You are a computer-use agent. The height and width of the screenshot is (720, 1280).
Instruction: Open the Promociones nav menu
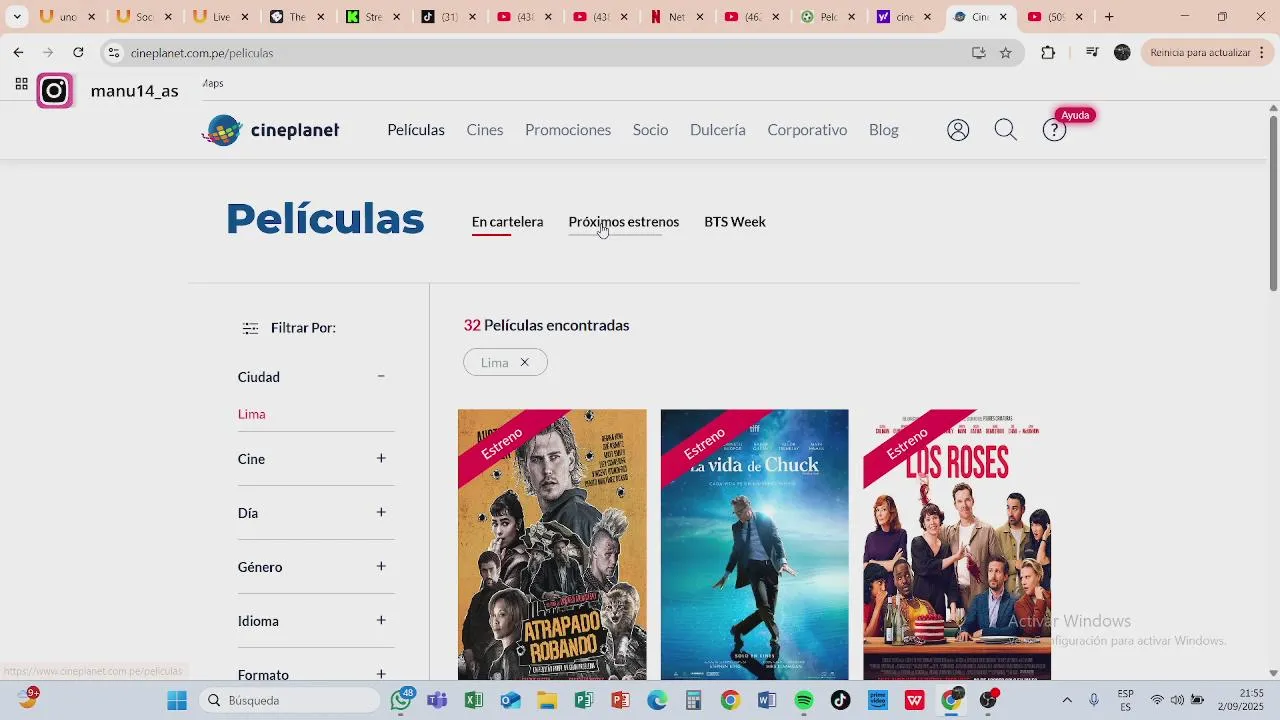click(x=568, y=130)
